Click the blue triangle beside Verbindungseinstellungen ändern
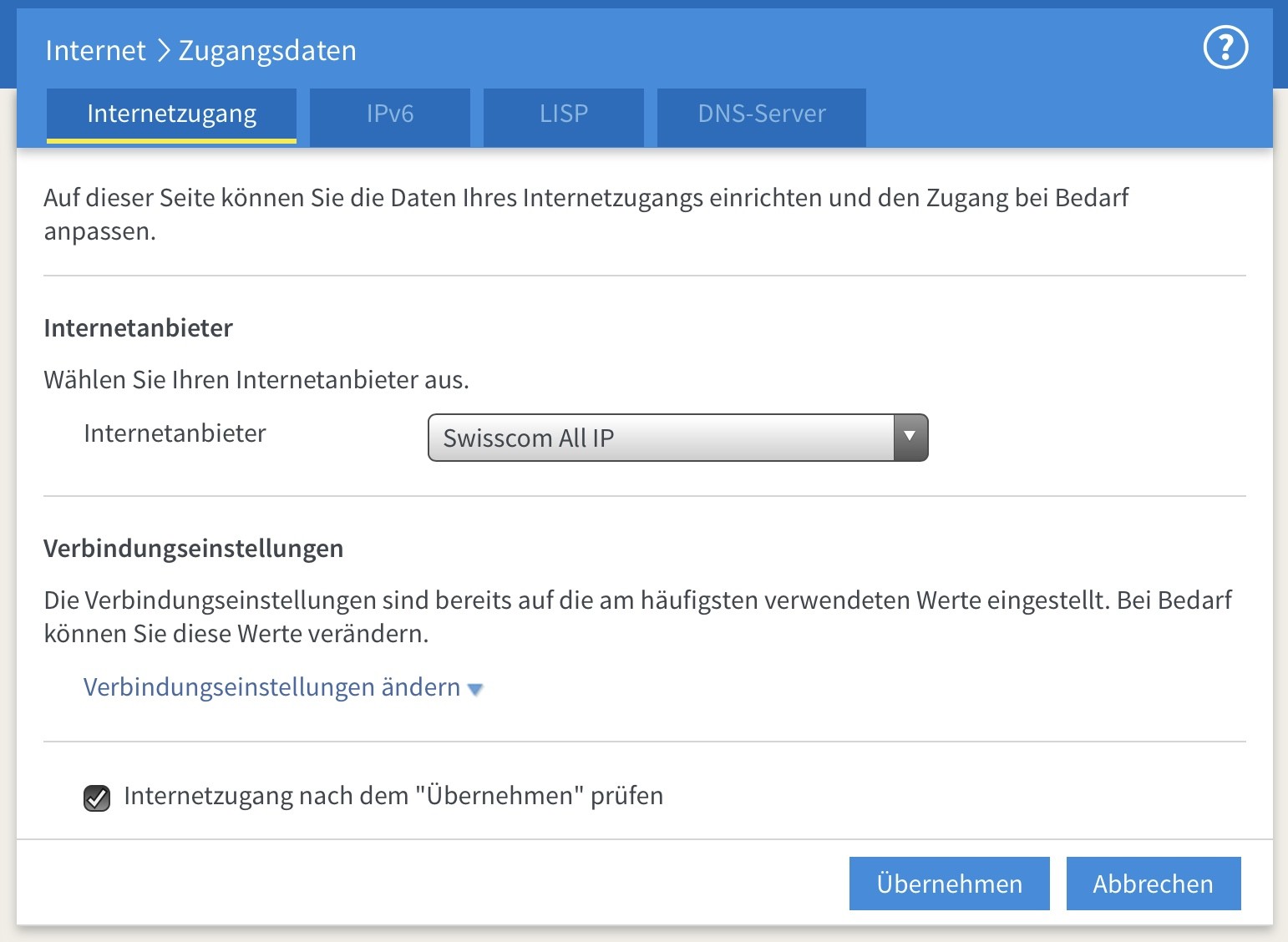This screenshot has width=1288, height=942. 475,690
